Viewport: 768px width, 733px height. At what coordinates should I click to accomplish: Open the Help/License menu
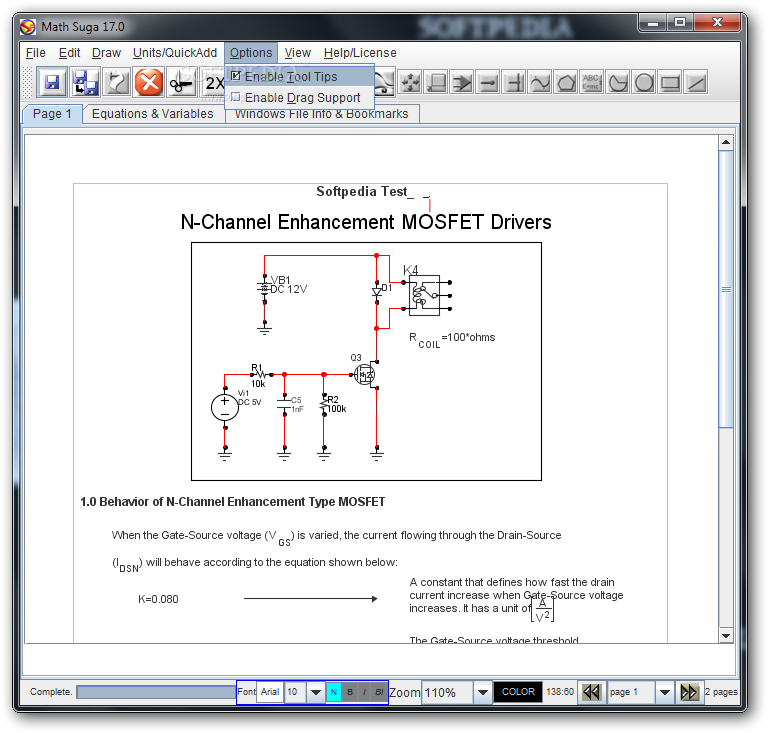(x=360, y=52)
